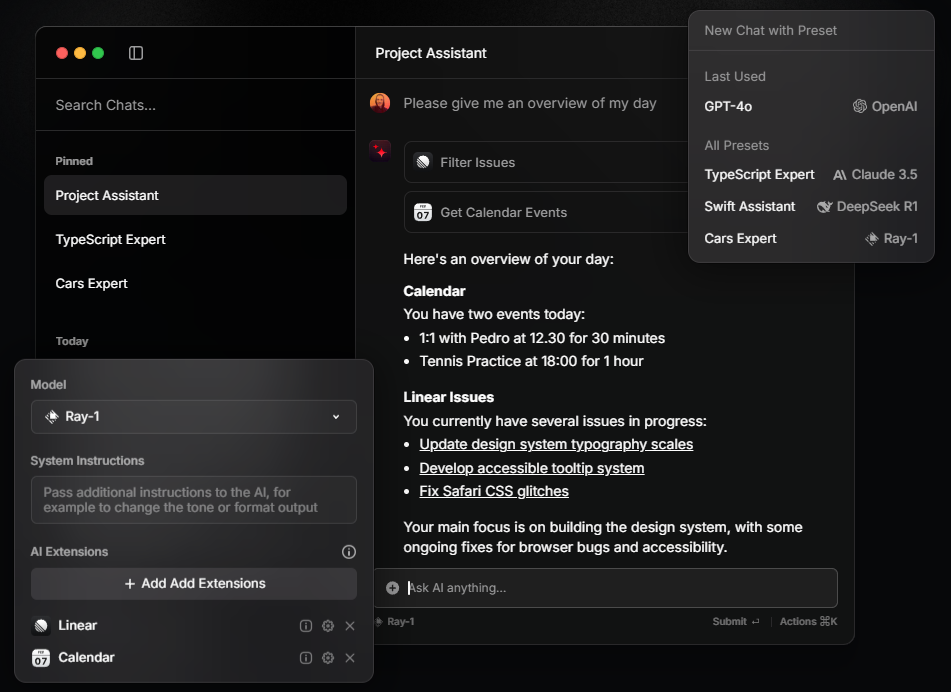Click the DeepSeek R1 whale logo

(x=824, y=207)
